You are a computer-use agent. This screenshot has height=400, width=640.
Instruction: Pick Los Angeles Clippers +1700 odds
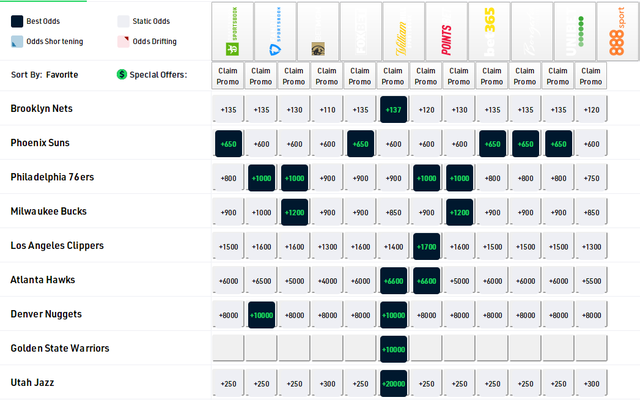426,247
